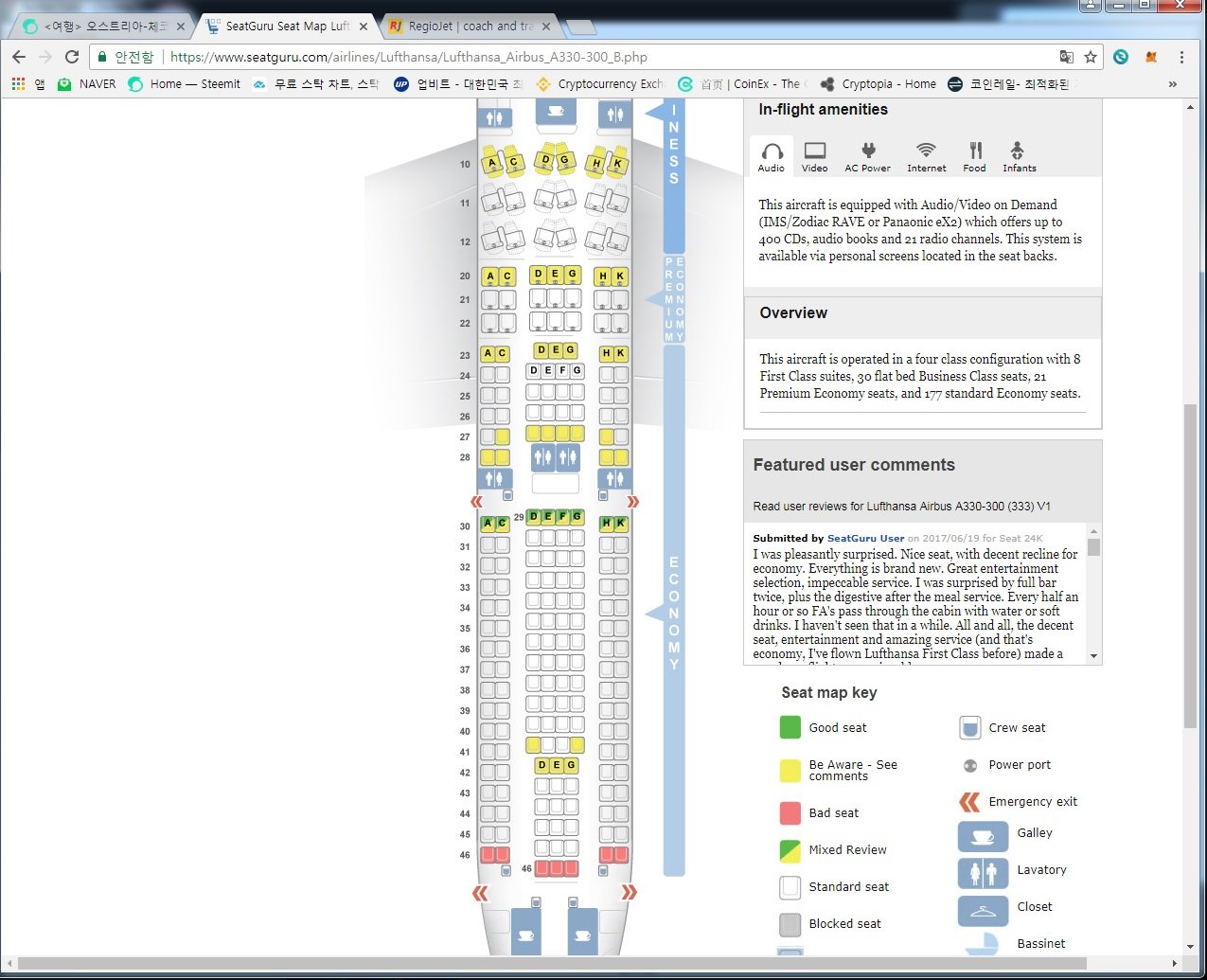Bookmark this page with star icon
The image size is (1207, 980).
pos(1091,57)
